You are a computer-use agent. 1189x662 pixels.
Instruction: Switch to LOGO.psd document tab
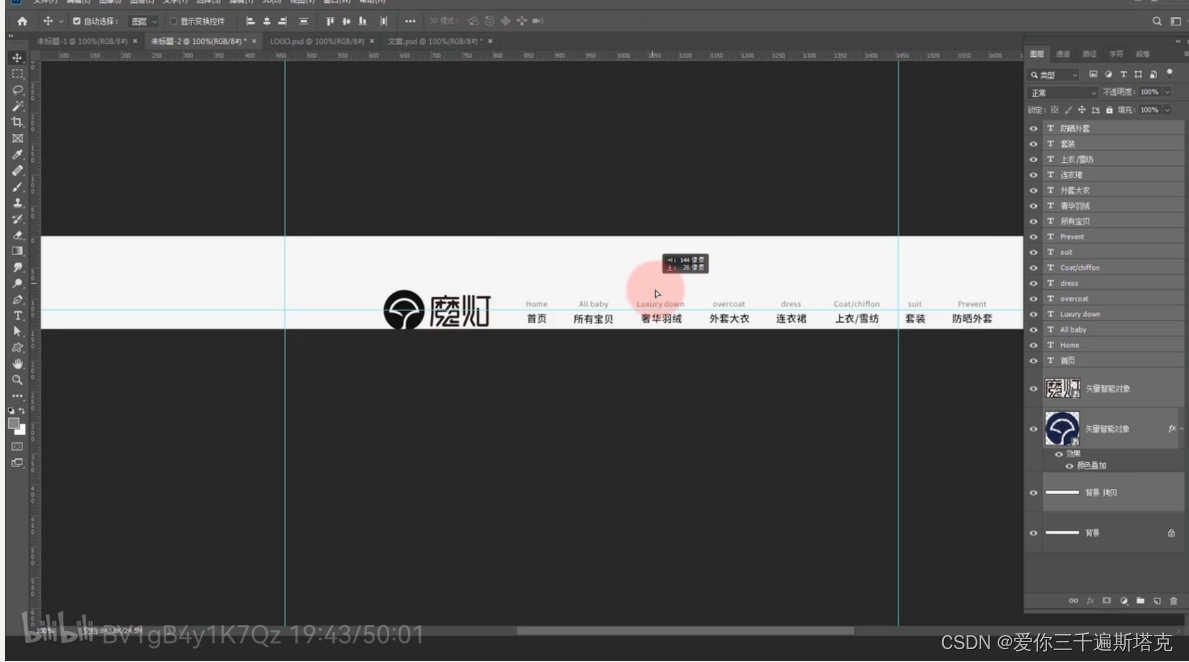[x=317, y=41]
